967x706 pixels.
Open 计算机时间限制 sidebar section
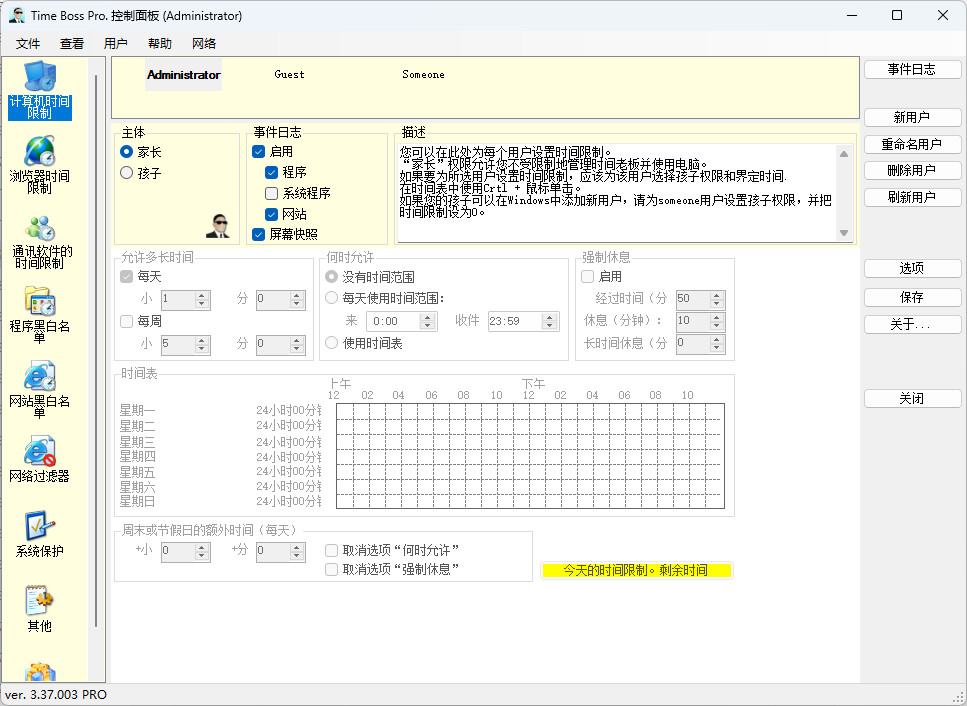pyautogui.click(x=39, y=90)
